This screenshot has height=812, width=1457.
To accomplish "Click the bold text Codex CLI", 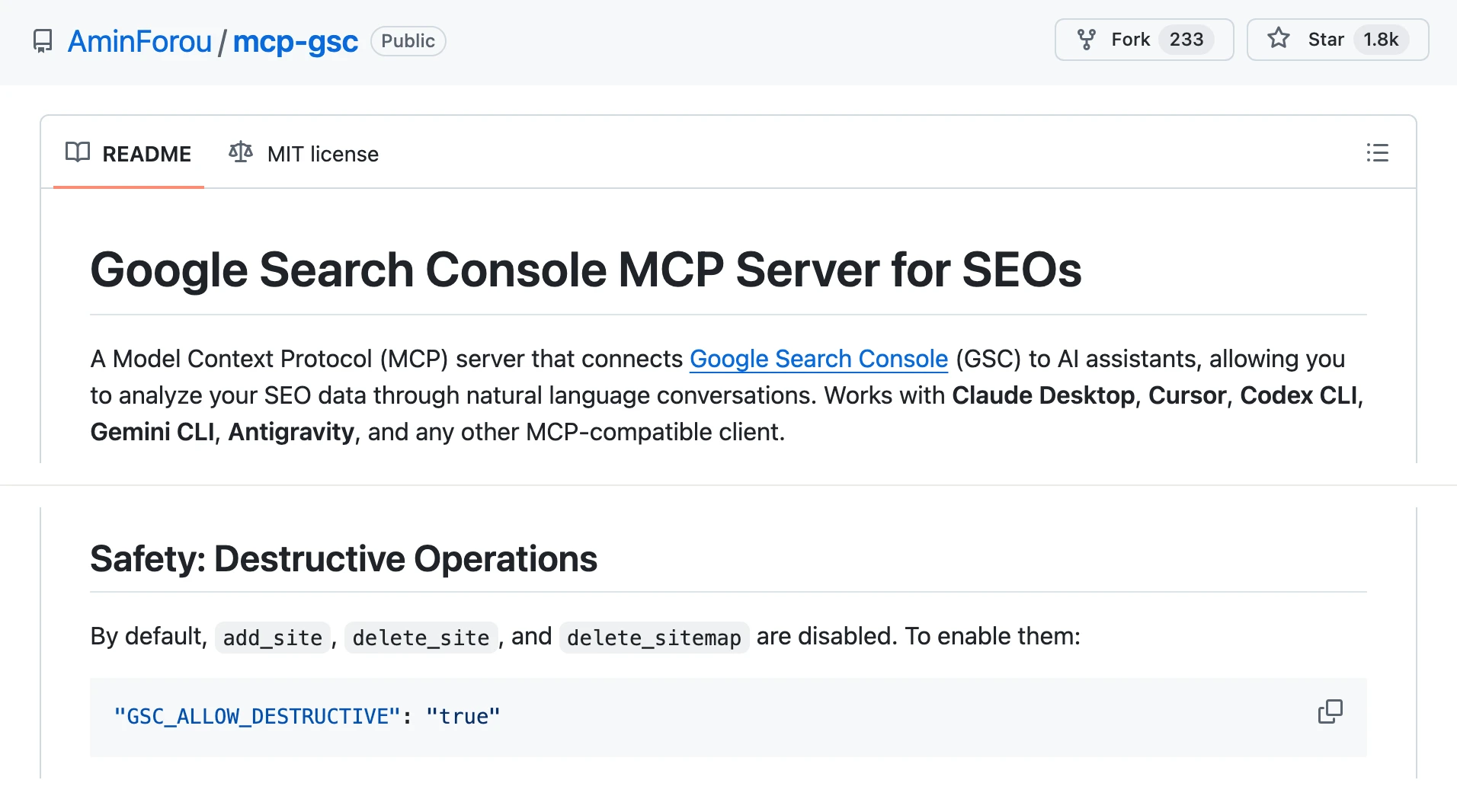I will tap(1298, 395).
